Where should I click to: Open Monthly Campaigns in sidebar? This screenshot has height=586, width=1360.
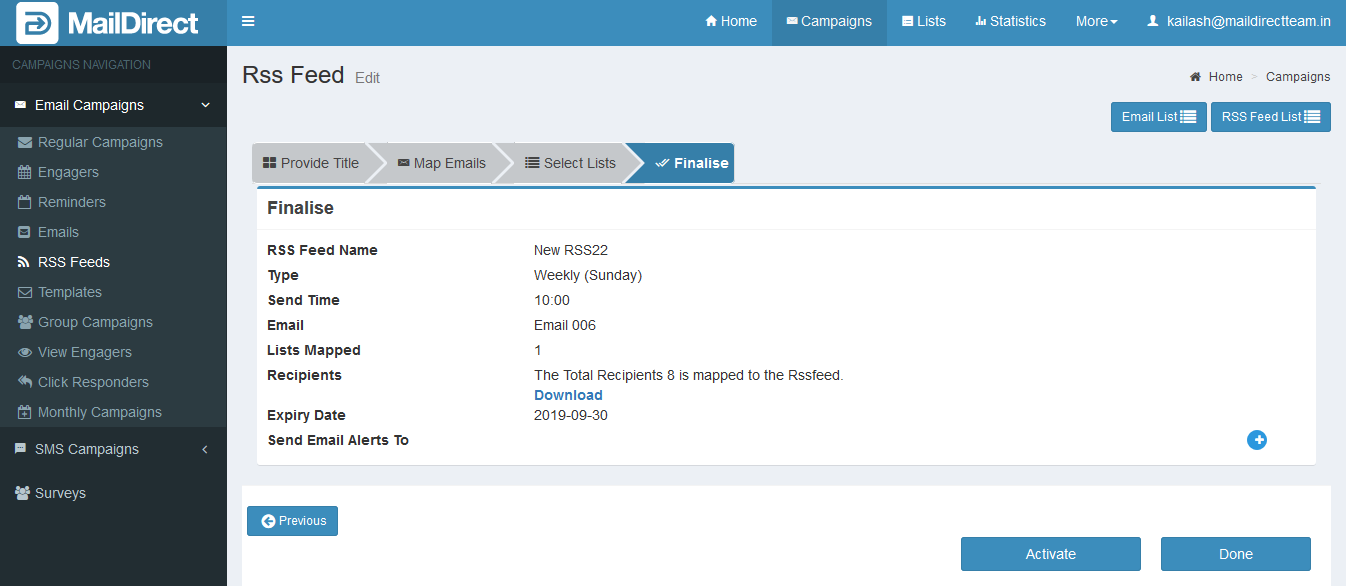pos(99,412)
